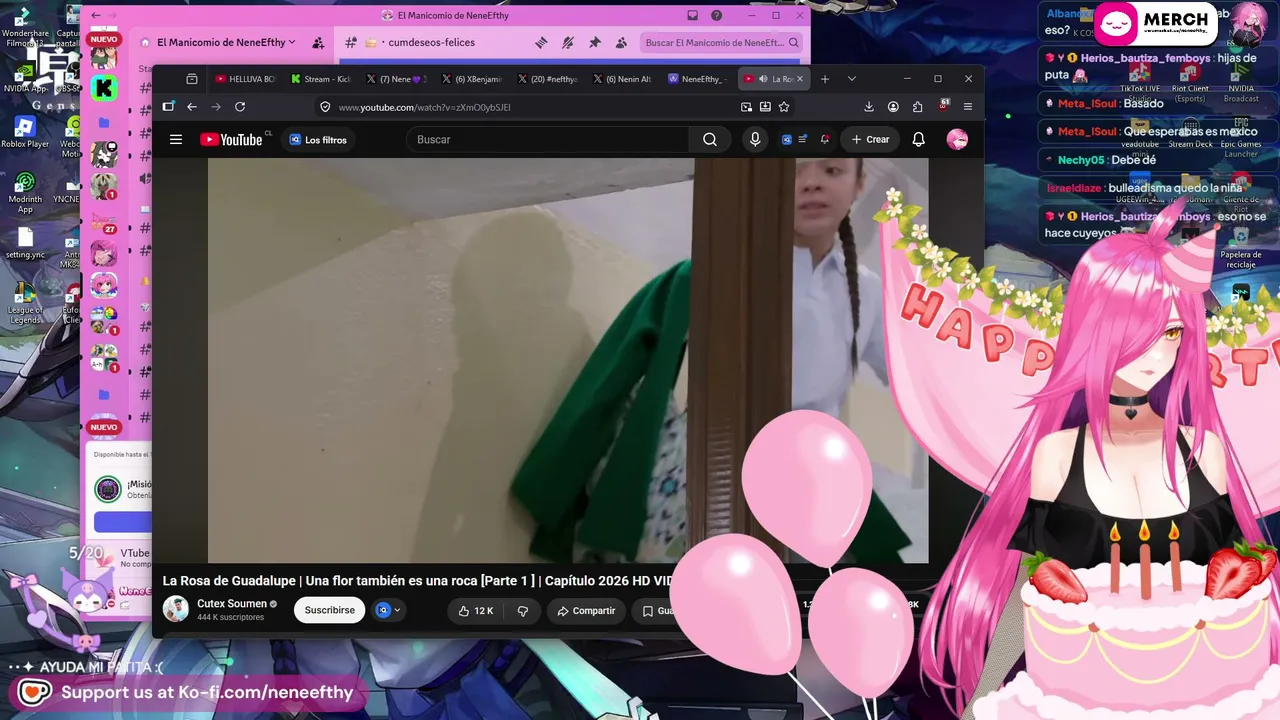
Task: Show Discord member list
Action: 621,43
